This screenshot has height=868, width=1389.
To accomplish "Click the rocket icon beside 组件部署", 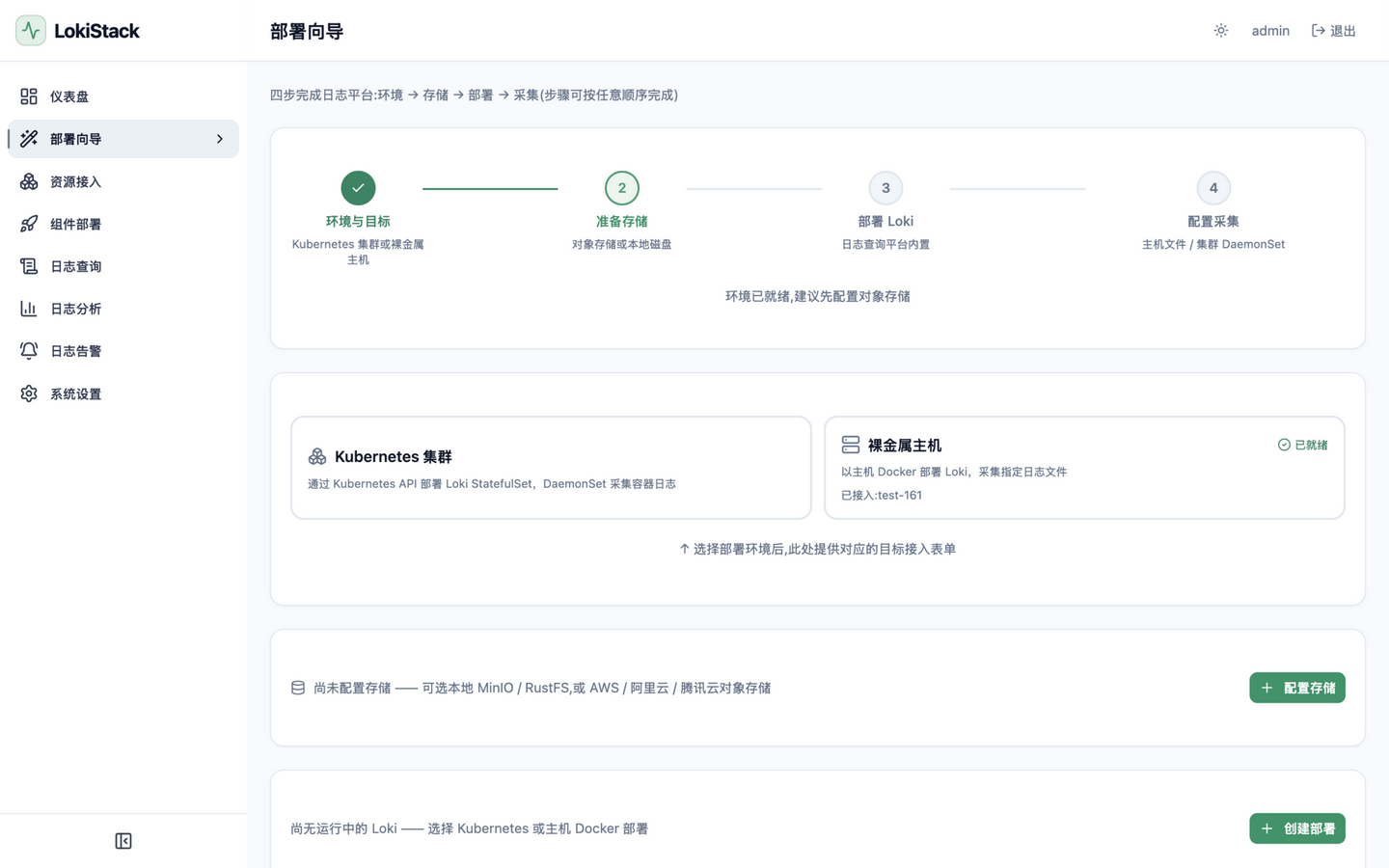I will (29, 224).
